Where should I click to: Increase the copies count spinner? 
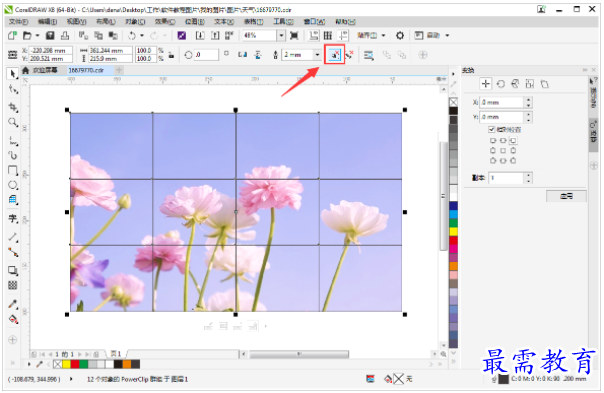click(528, 175)
